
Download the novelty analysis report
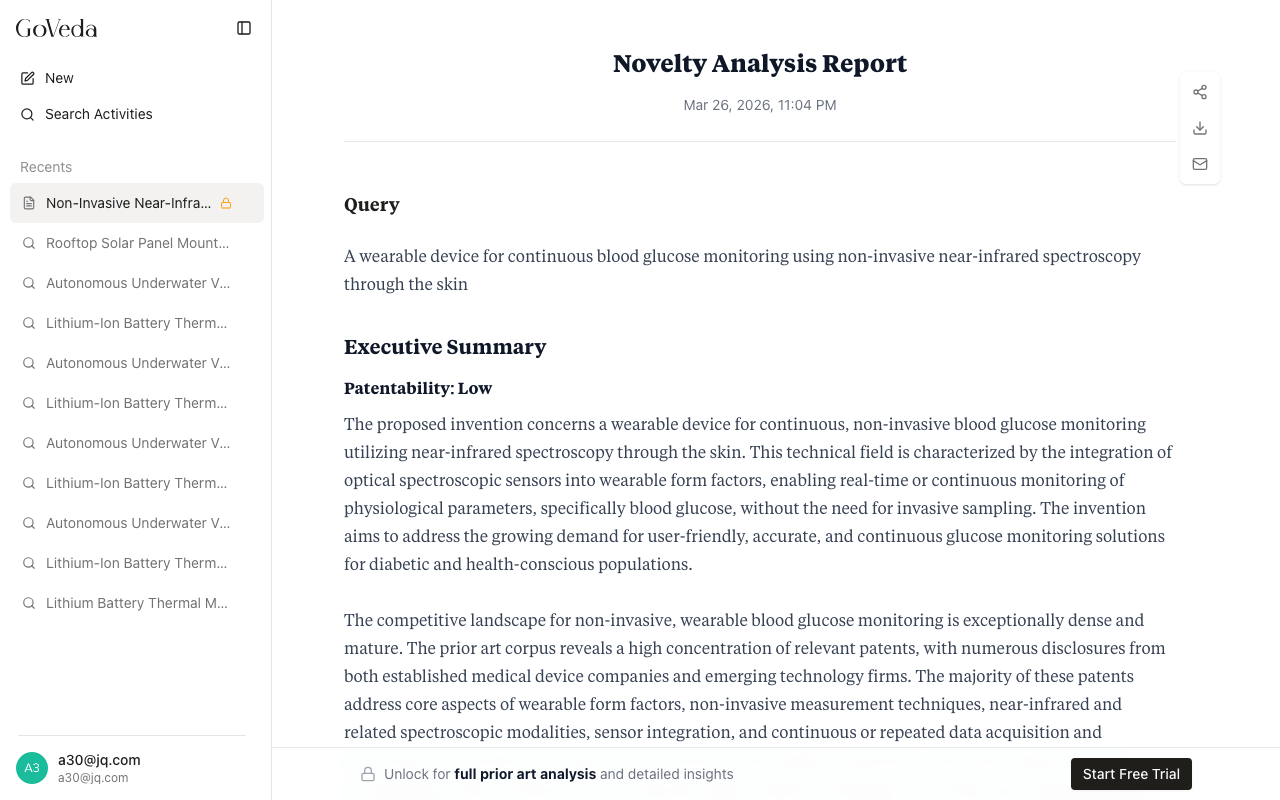1200,128
